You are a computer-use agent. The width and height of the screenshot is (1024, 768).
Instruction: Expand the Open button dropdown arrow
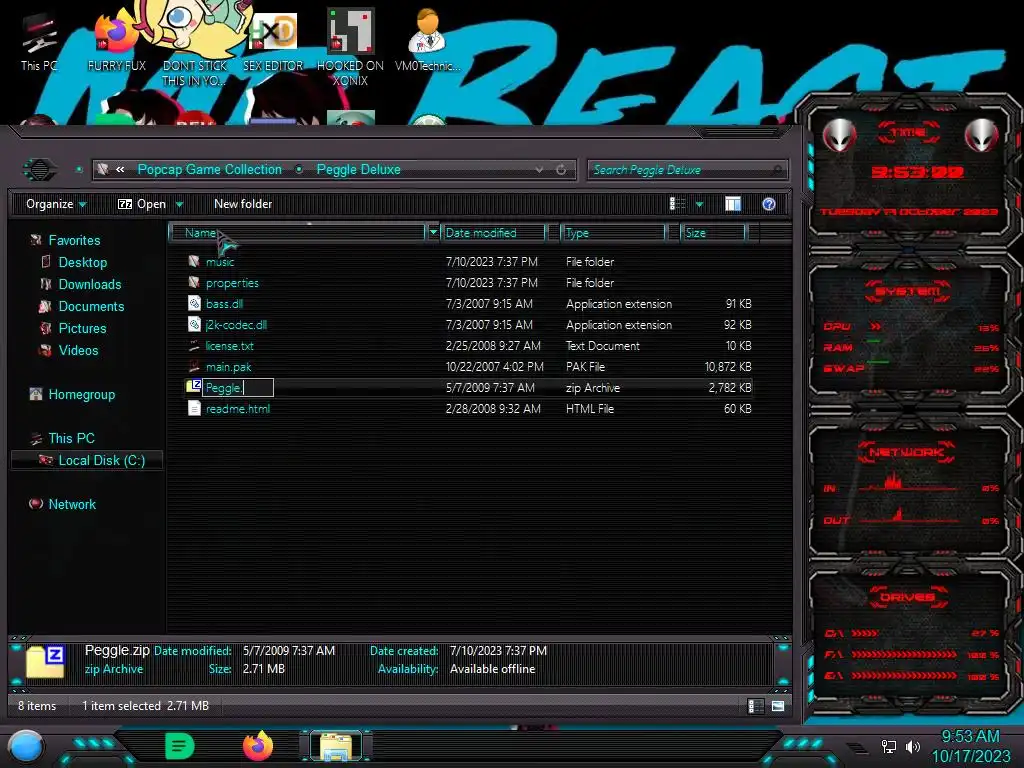pos(179,204)
